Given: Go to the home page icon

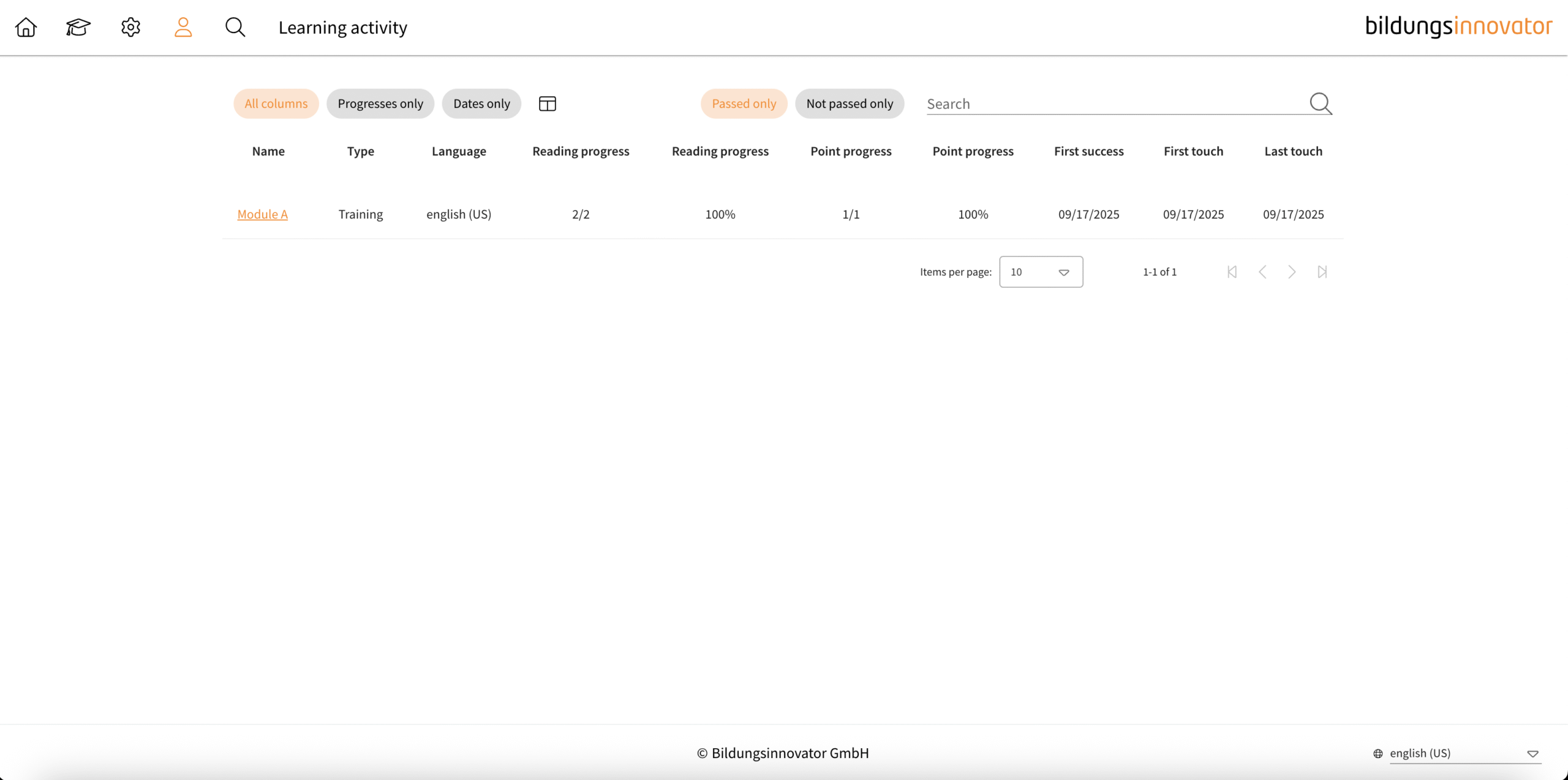Looking at the screenshot, I should point(26,28).
